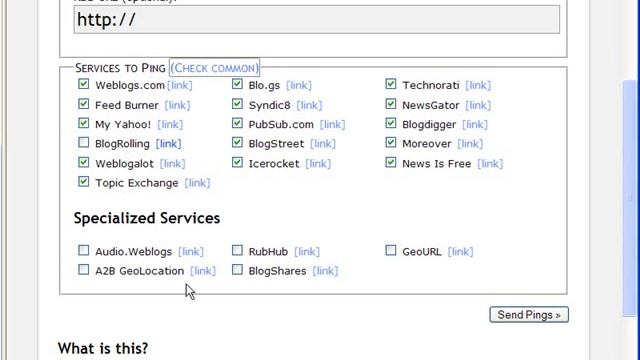Uncheck the Blogdigger checkbox
This screenshot has width=640, height=360.
(x=391, y=123)
